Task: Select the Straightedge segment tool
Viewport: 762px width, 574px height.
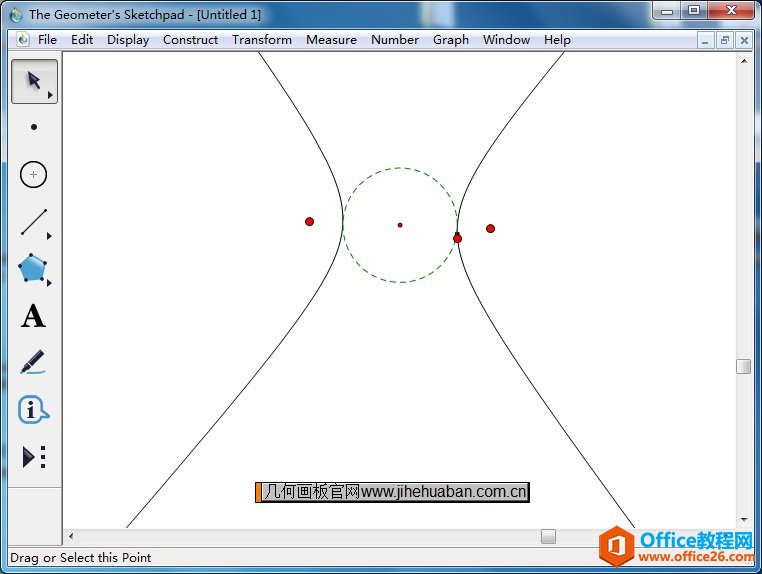Action: (x=34, y=222)
